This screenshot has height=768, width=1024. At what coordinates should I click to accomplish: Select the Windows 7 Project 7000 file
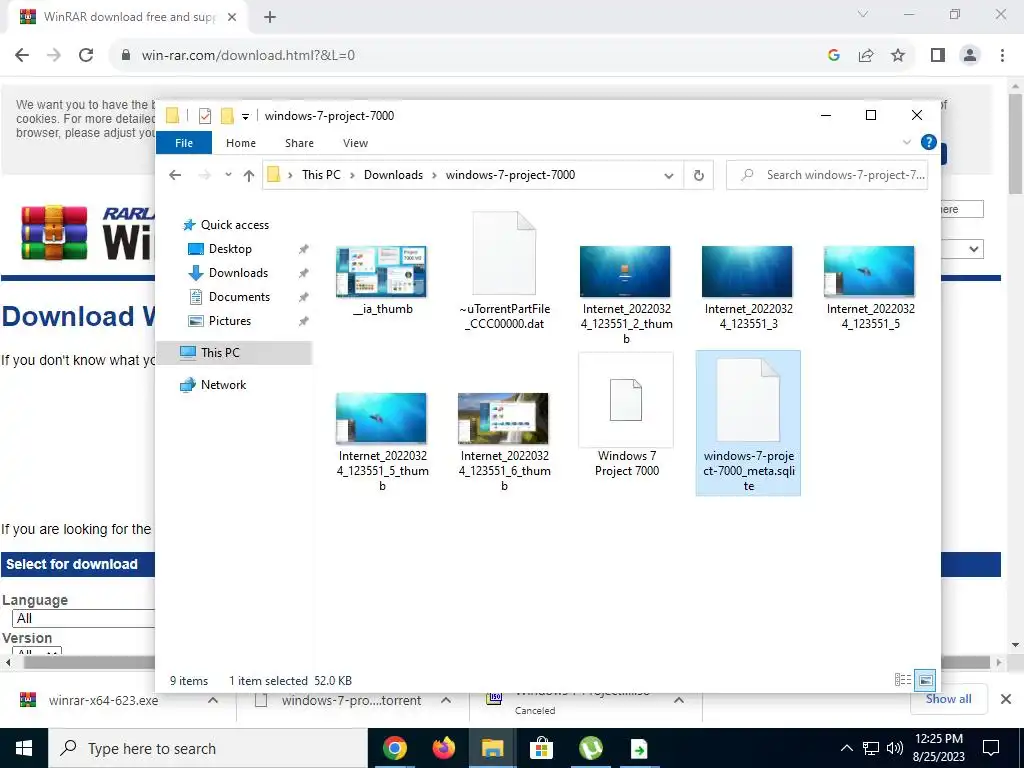pyautogui.click(x=626, y=417)
